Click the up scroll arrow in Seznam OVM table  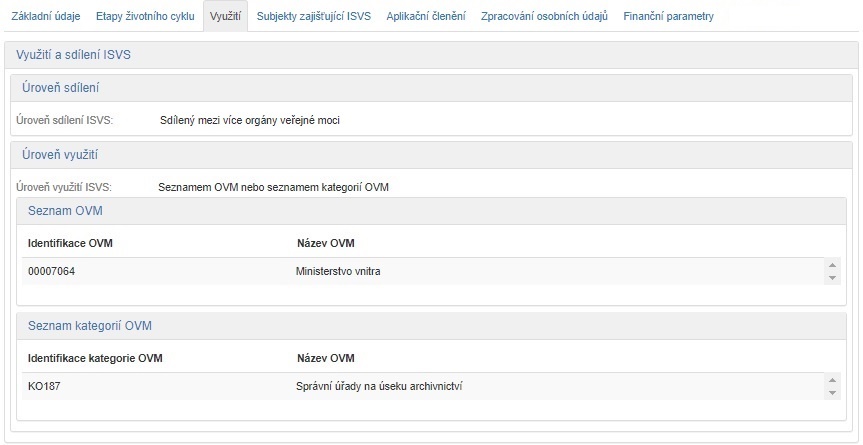click(x=833, y=265)
